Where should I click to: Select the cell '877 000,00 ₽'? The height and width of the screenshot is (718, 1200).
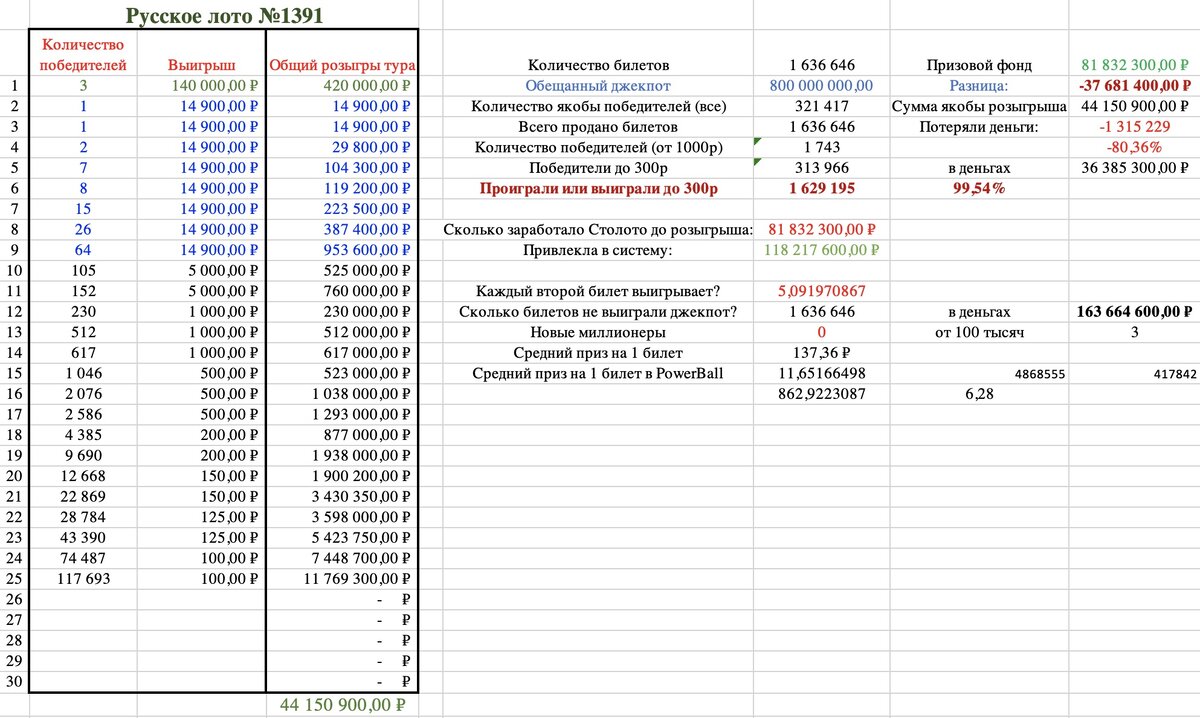click(368, 435)
